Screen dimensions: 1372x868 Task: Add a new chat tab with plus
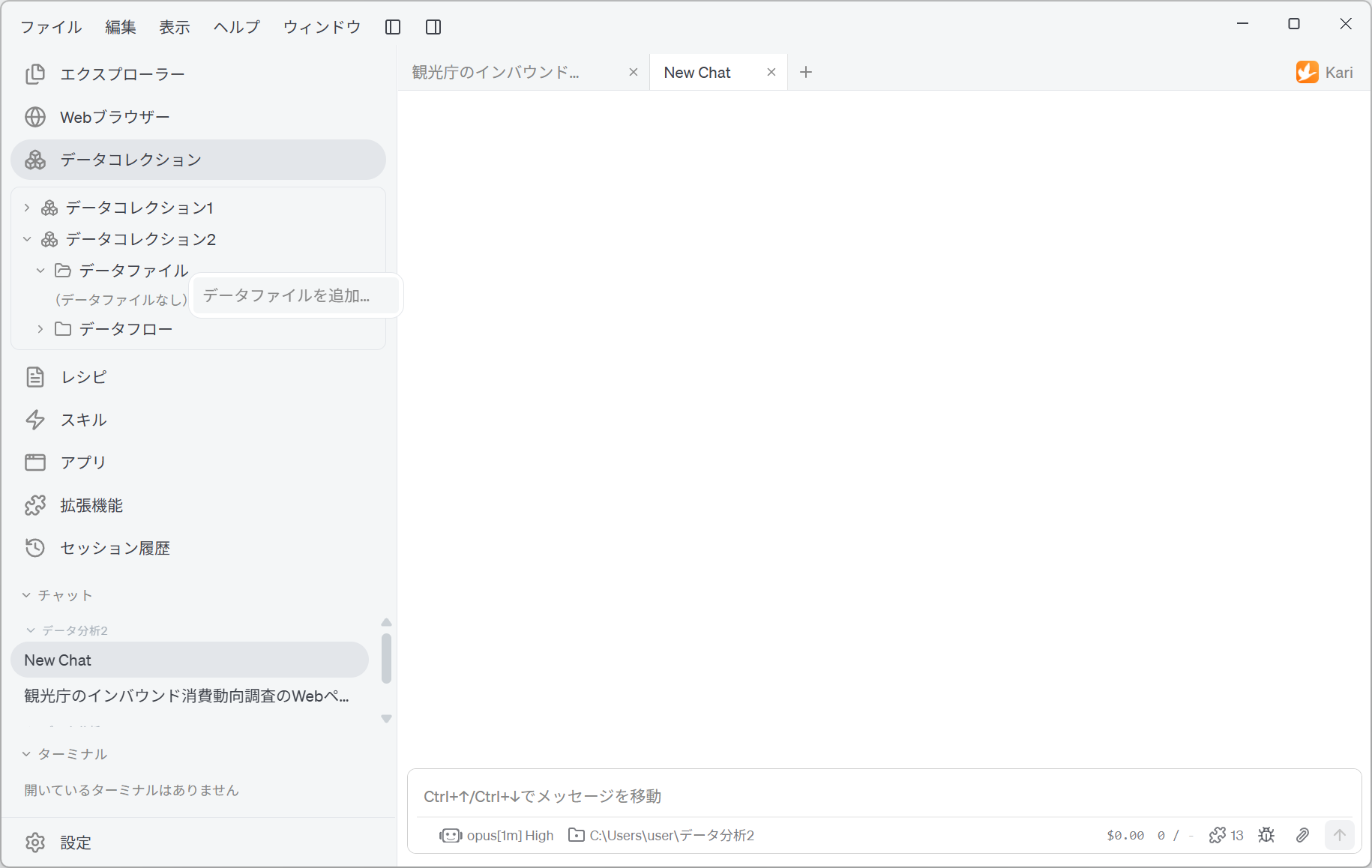pyautogui.click(x=806, y=72)
